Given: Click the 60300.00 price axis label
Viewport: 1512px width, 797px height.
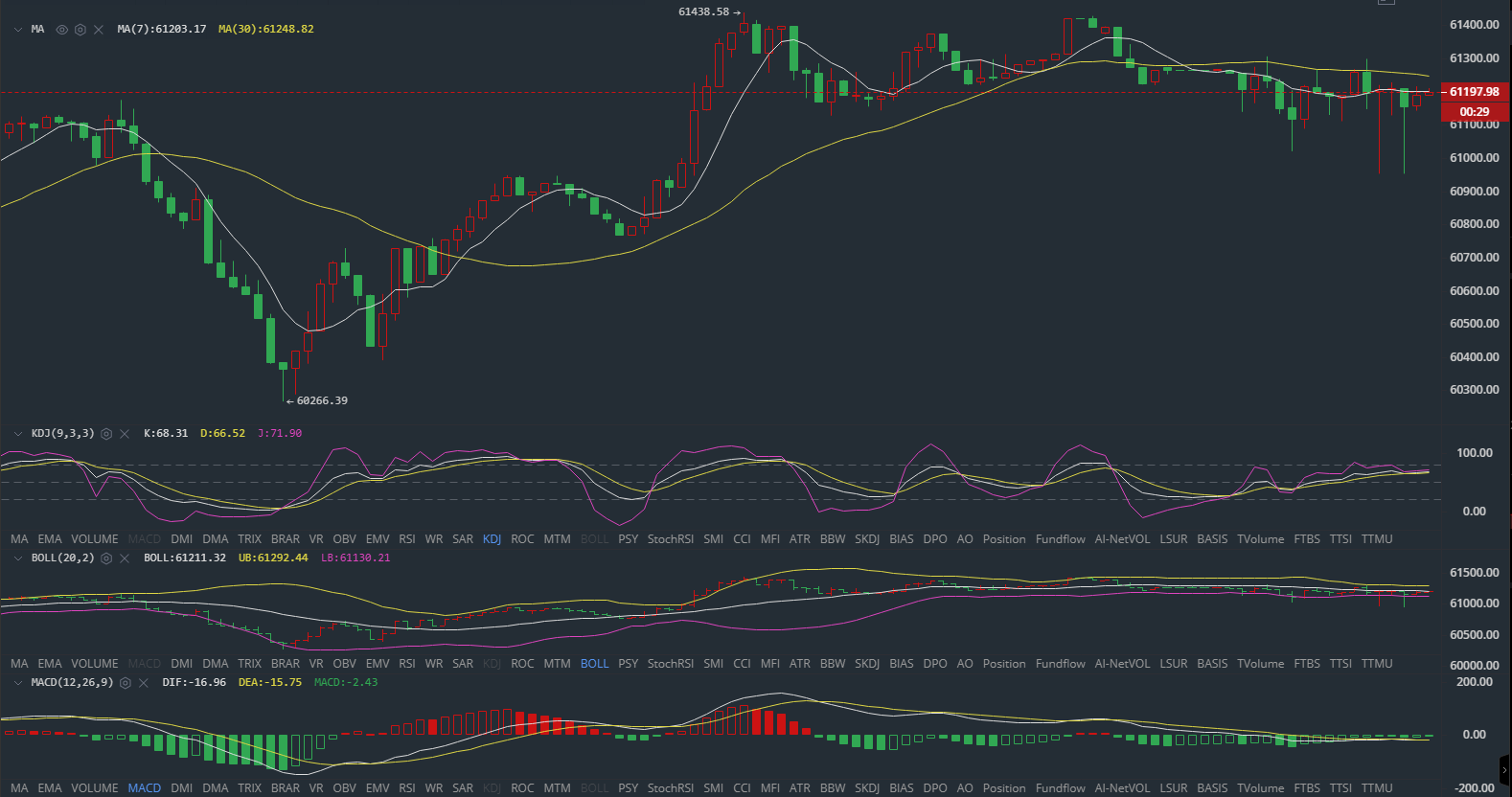Looking at the screenshot, I should click(x=1475, y=390).
